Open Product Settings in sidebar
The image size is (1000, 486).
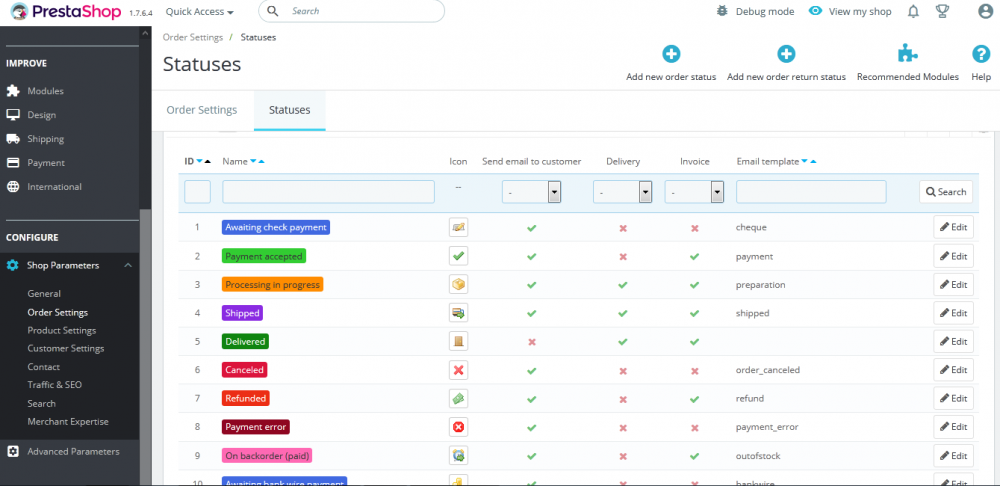pyautogui.click(x=62, y=330)
